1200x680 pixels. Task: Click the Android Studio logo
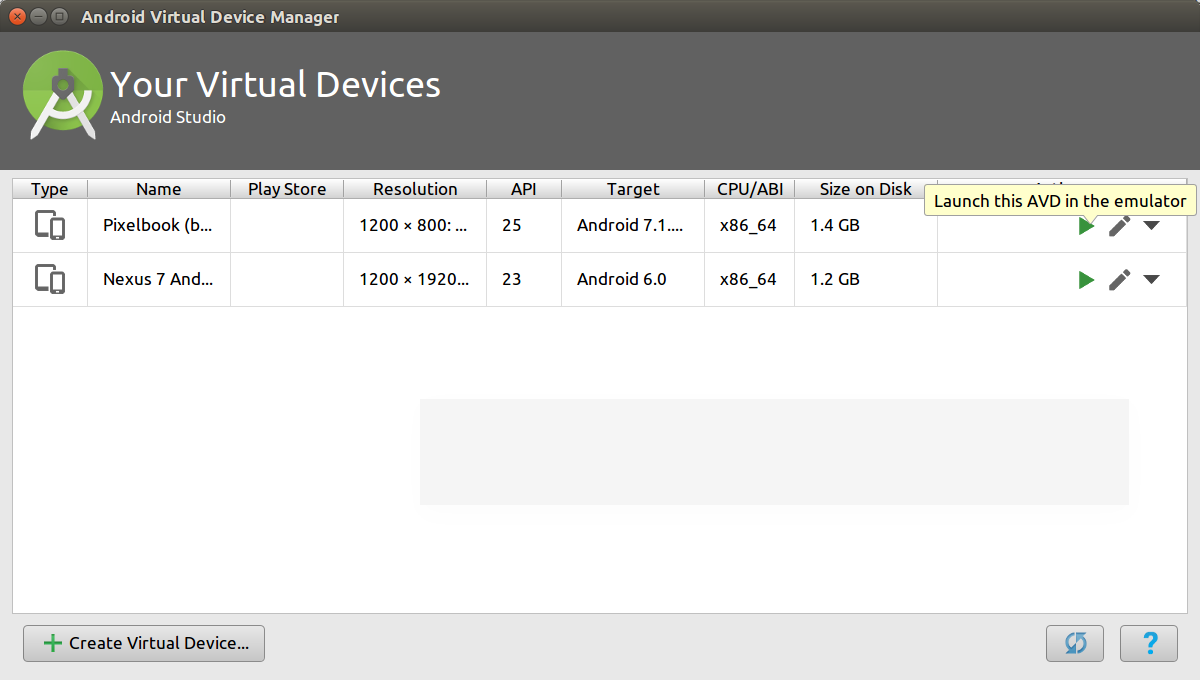[x=62, y=95]
